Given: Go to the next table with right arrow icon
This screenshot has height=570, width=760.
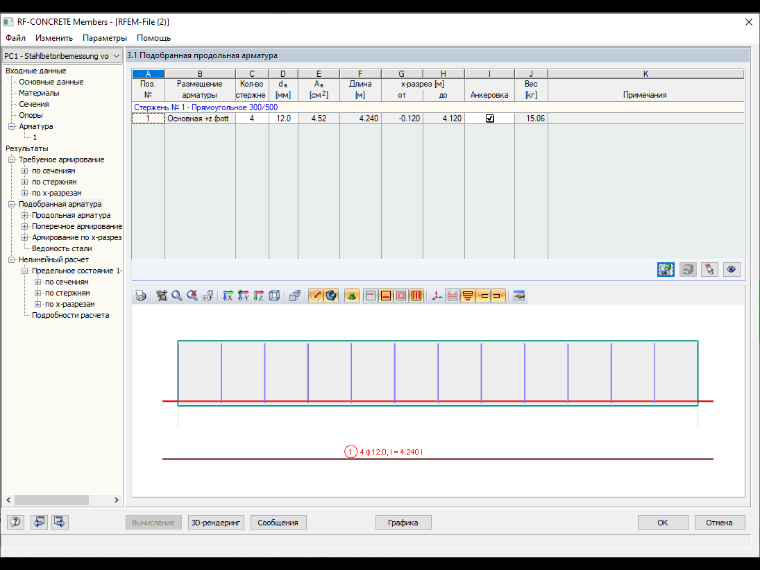Looking at the screenshot, I should pyautogui.click(x=60, y=522).
